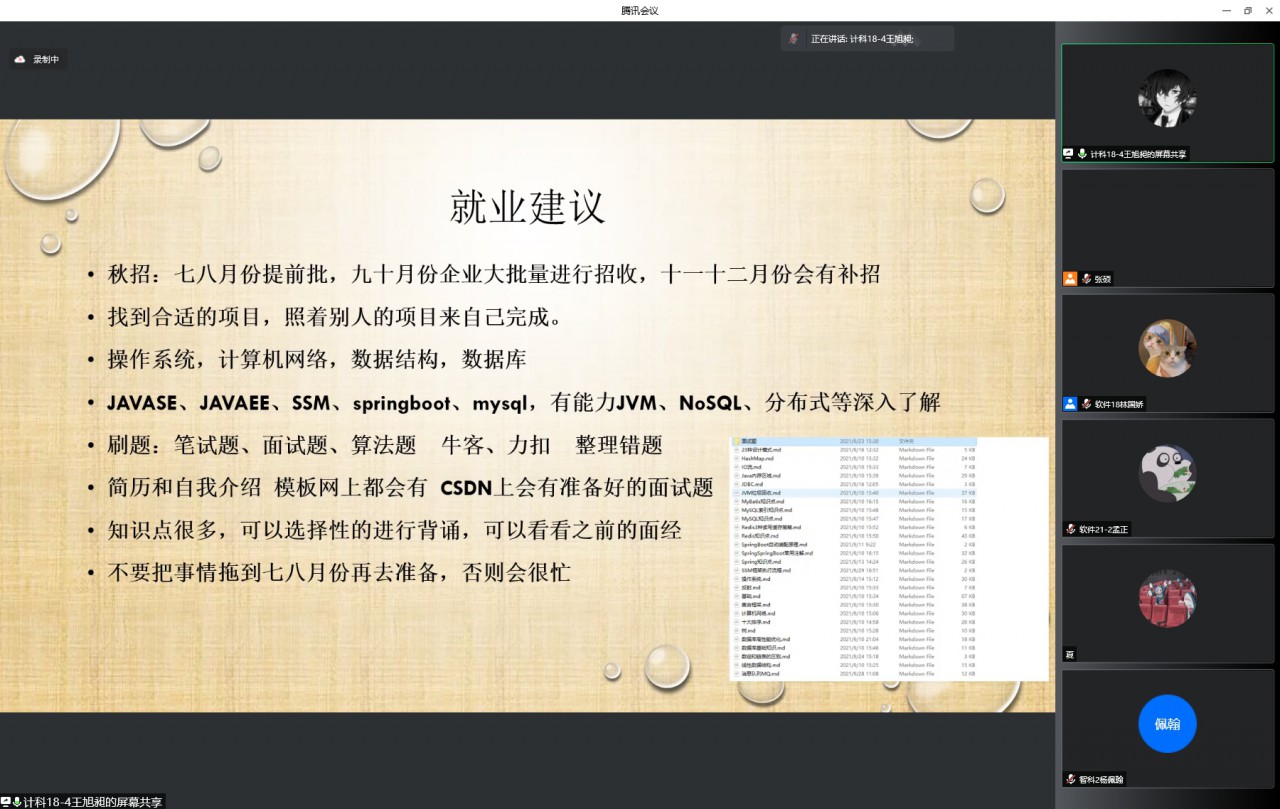Click the participant name 软件18林国娇

(1119, 404)
